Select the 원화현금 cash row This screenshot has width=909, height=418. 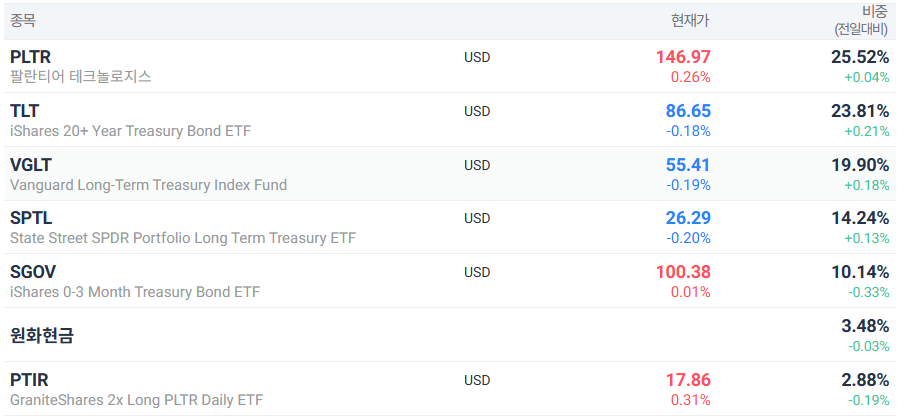449,335
